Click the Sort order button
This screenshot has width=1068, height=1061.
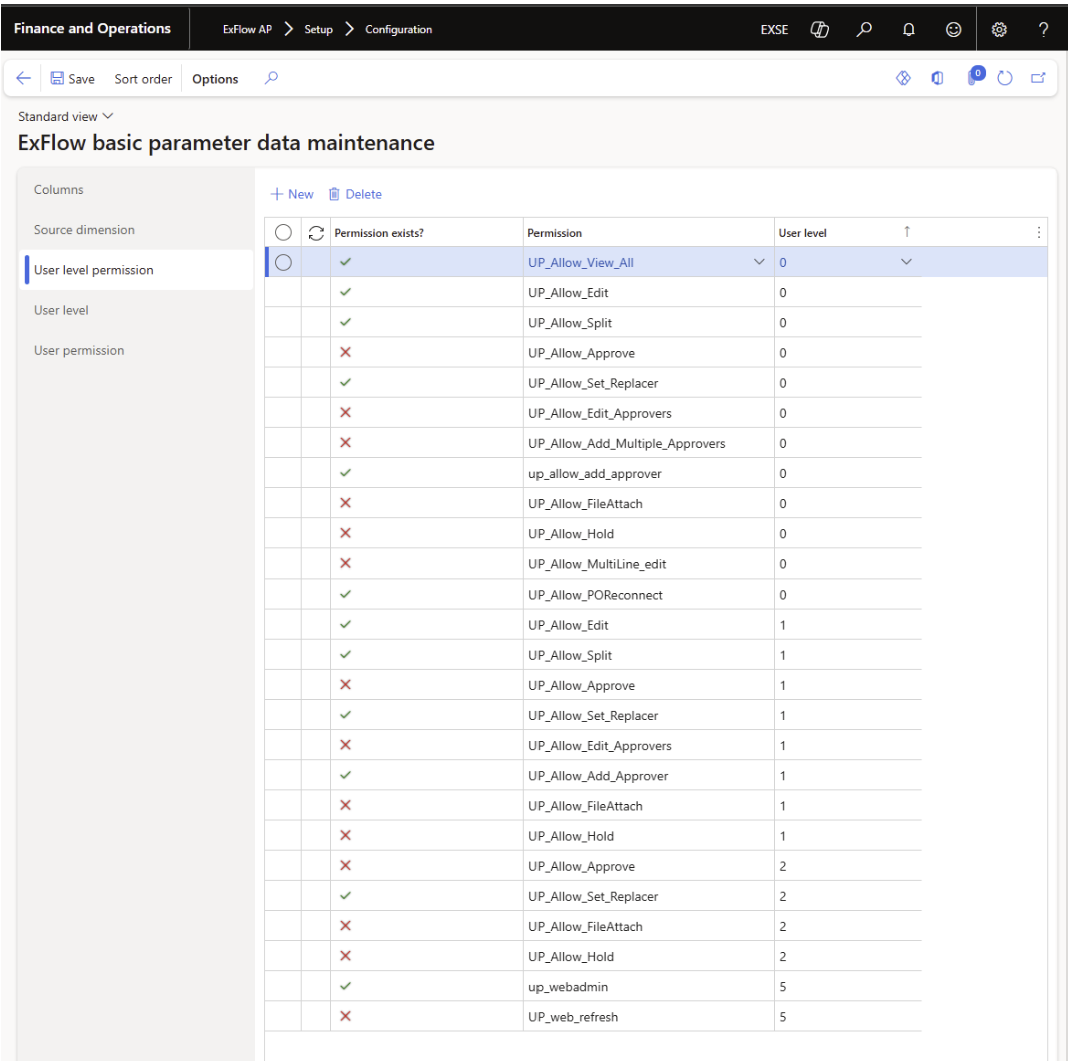coord(143,79)
